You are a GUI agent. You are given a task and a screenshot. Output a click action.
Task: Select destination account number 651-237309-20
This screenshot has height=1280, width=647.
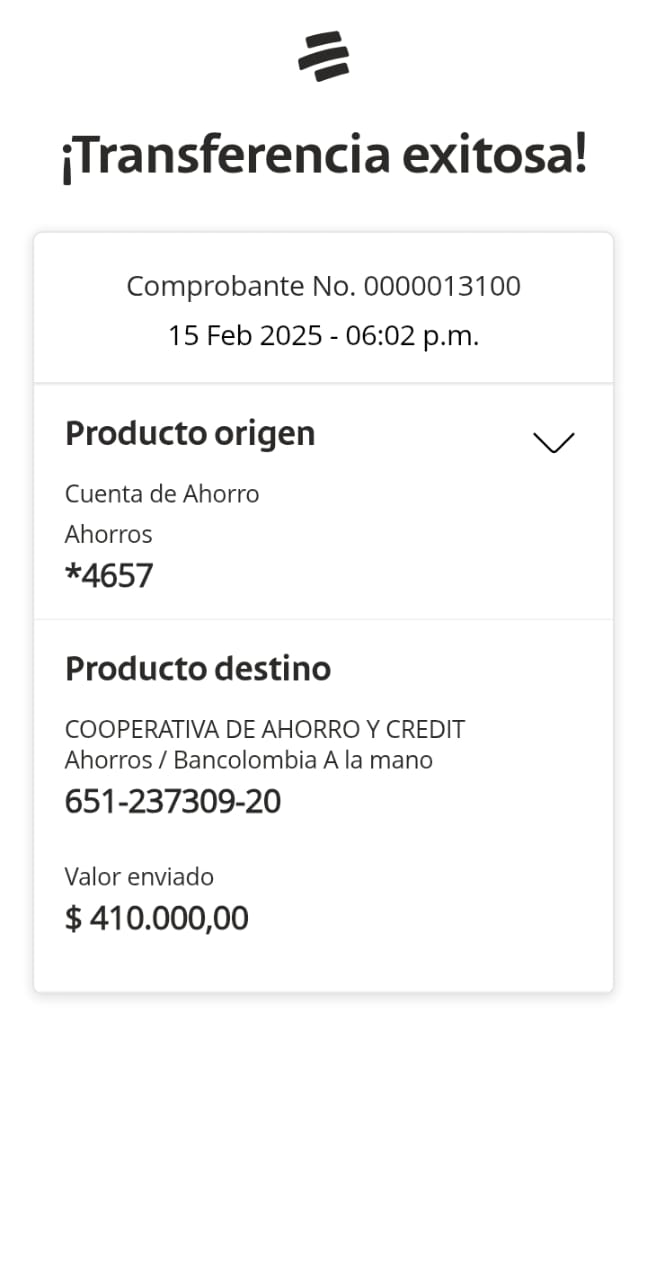pos(173,802)
